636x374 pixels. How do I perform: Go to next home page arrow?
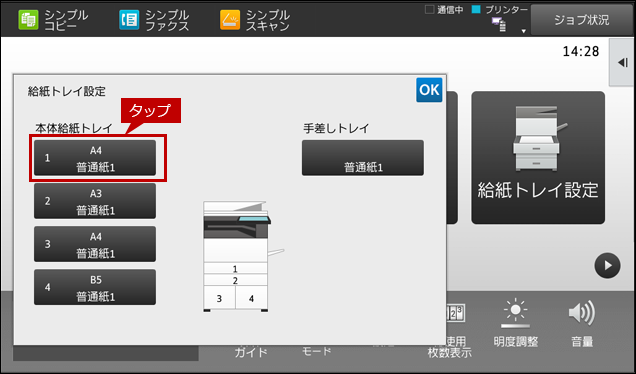pos(607,266)
